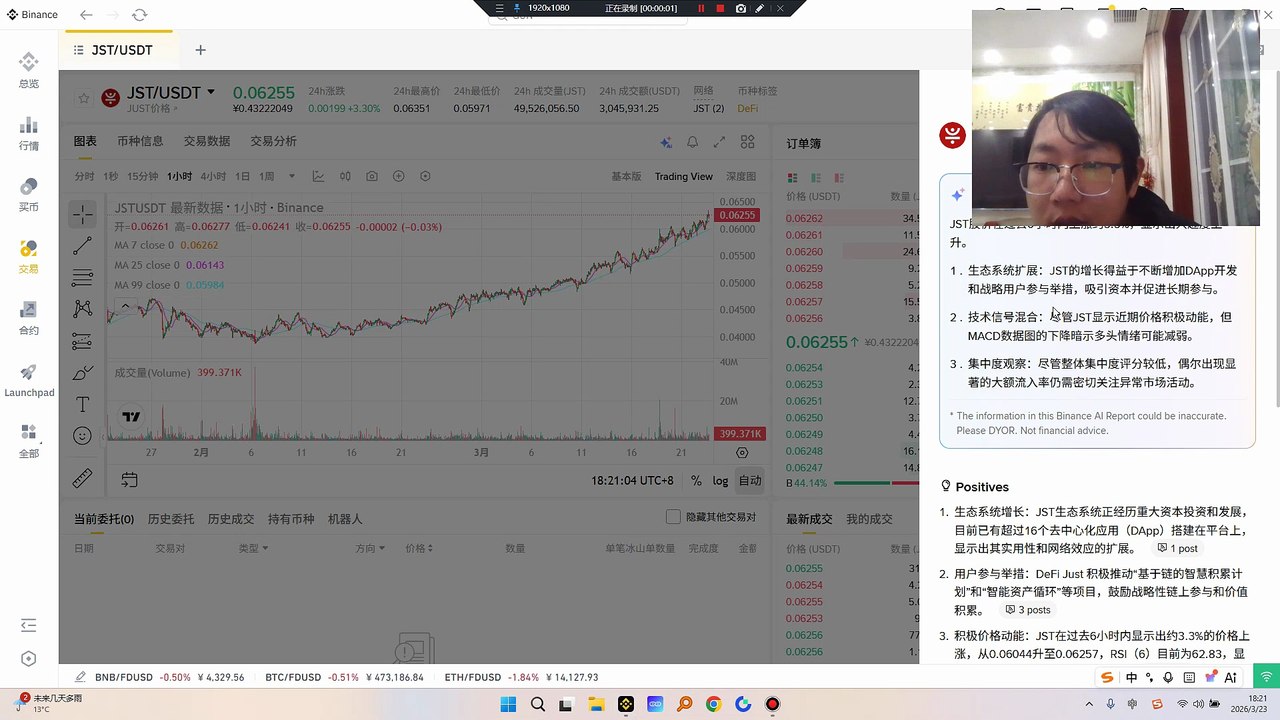This screenshot has height=720, width=1280.
Task: Switch to 机器人 tab
Action: 345,519
